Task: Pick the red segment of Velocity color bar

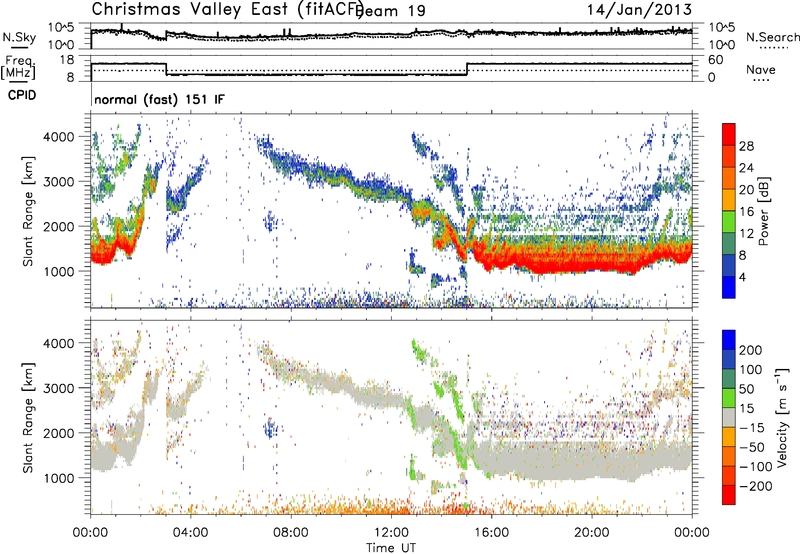Action: click(x=729, y=495)
